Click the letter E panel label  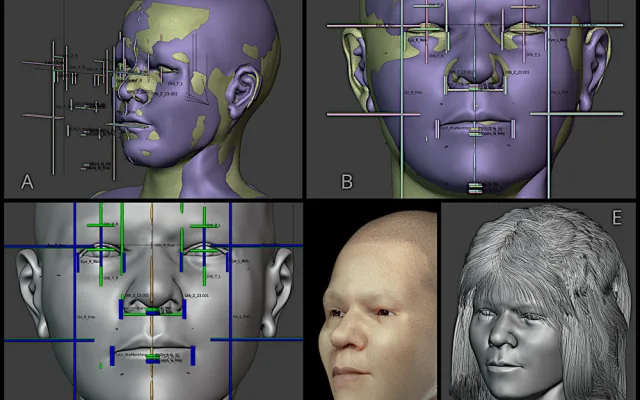point(617,218)
